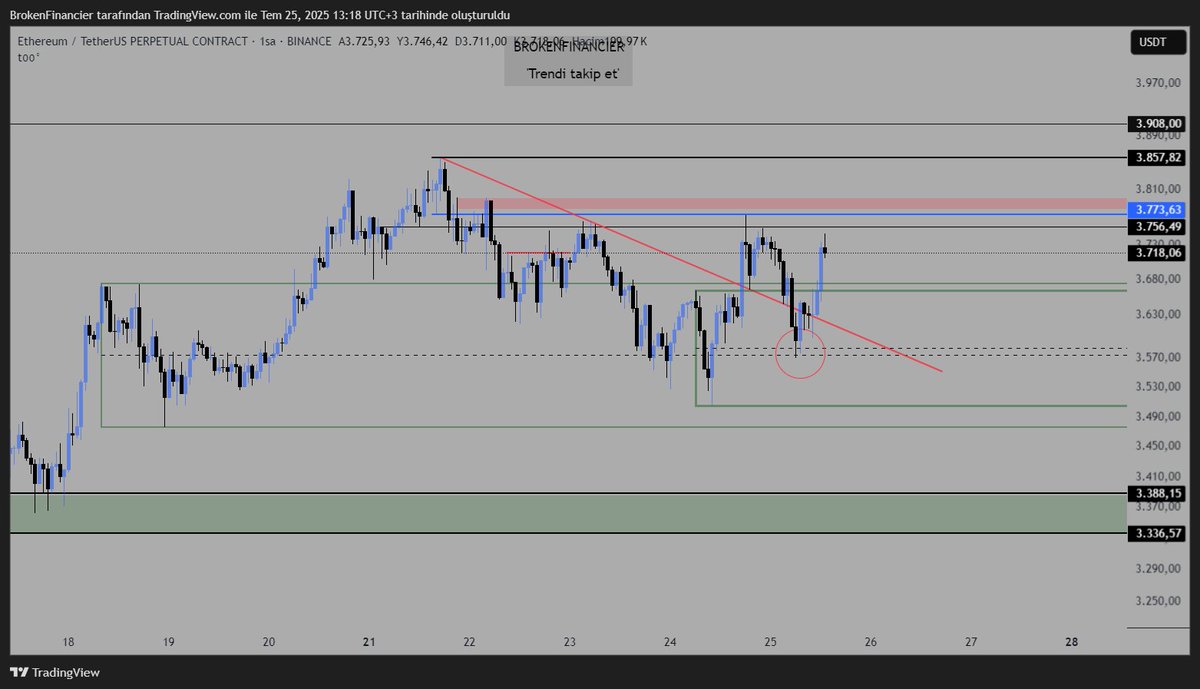The width and height of the screenshot is (1200, 689).
Task: Click bold date 21 on the time axis
Action: click(x=369, y=643)
